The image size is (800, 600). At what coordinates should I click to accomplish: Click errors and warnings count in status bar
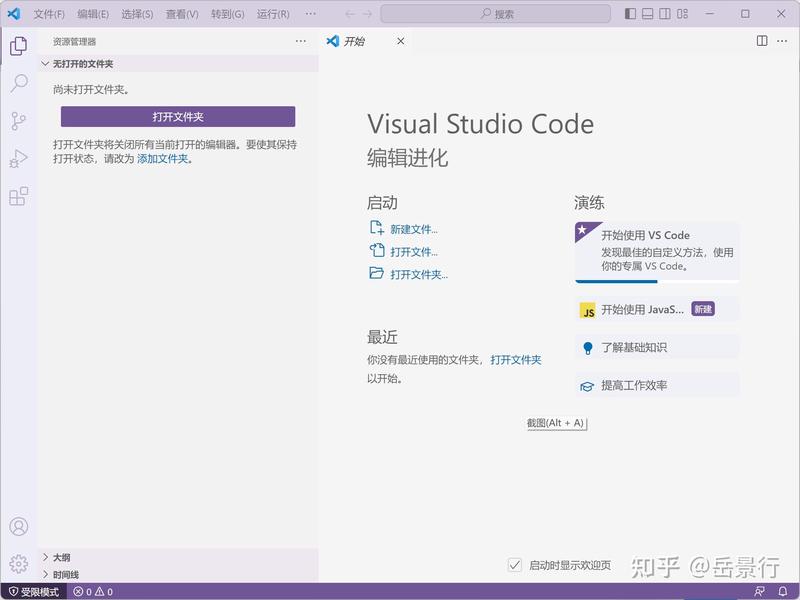coord(93,592)
